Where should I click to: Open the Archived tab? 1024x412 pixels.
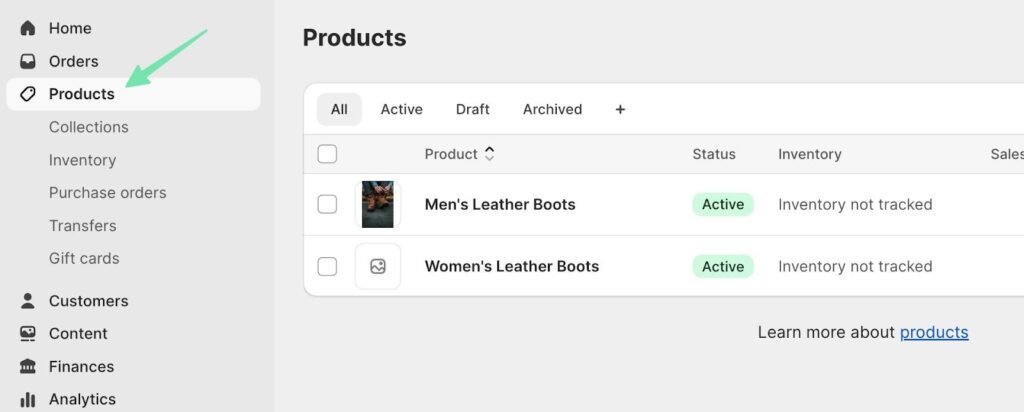click(552, 109)
